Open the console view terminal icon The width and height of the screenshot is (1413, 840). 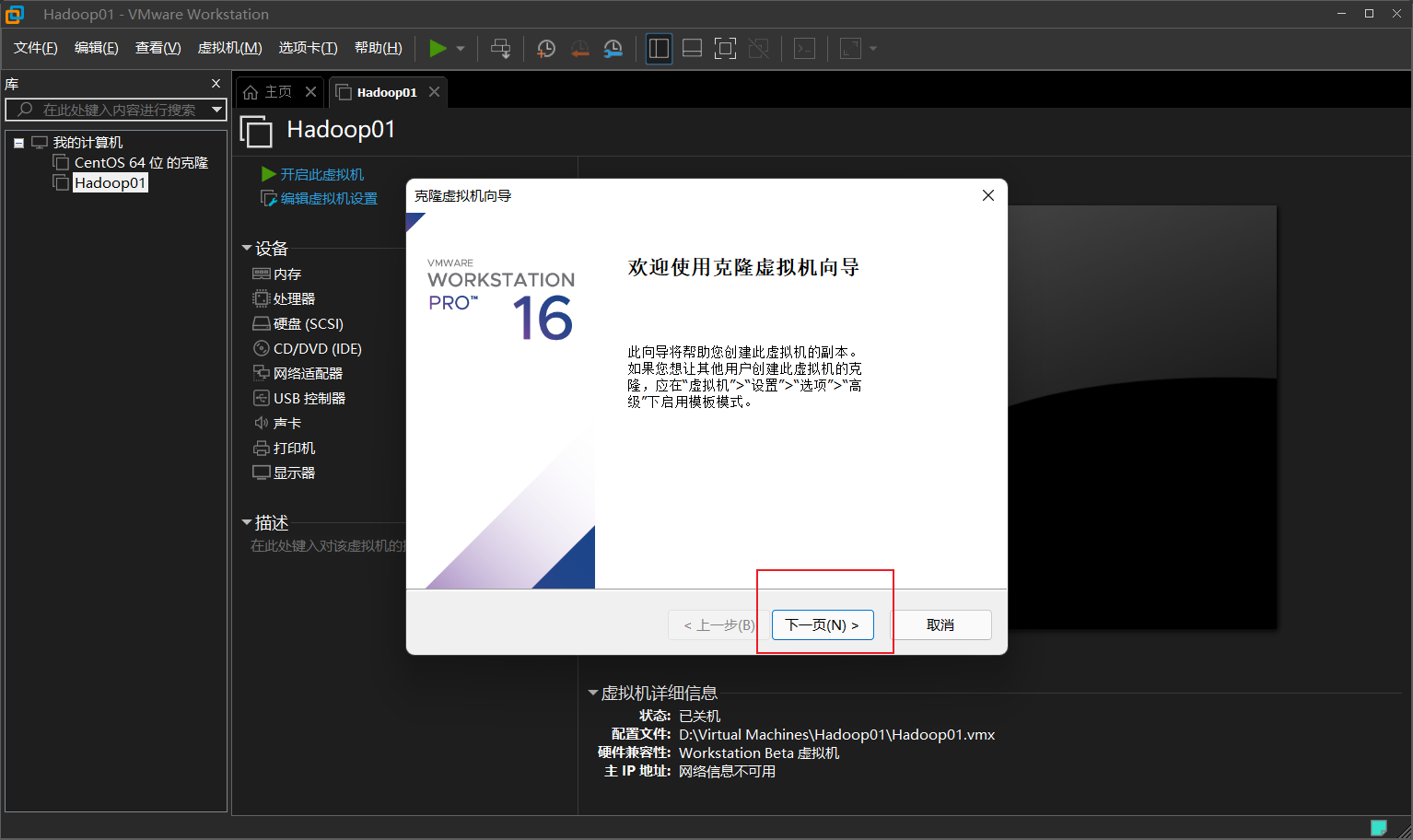[x=805, y=49]
